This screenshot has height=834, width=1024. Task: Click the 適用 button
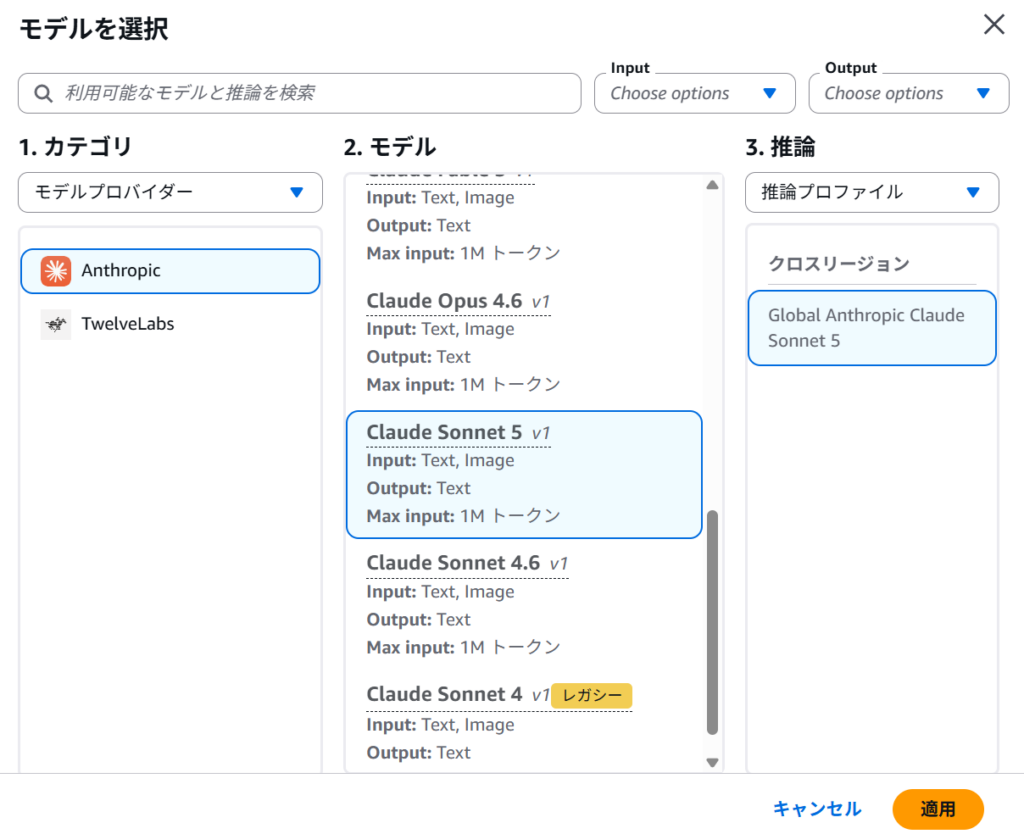[x=938, y=809]
